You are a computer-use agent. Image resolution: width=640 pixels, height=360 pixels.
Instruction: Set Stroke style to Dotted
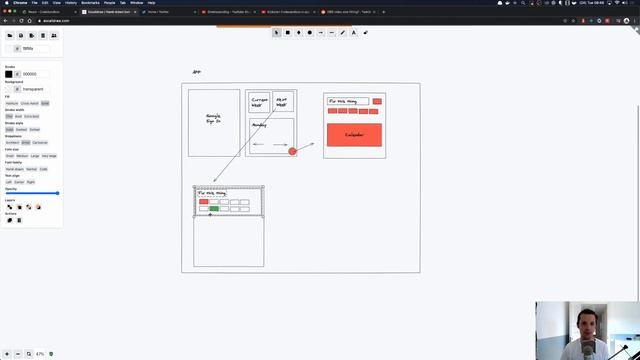point(35,129)
